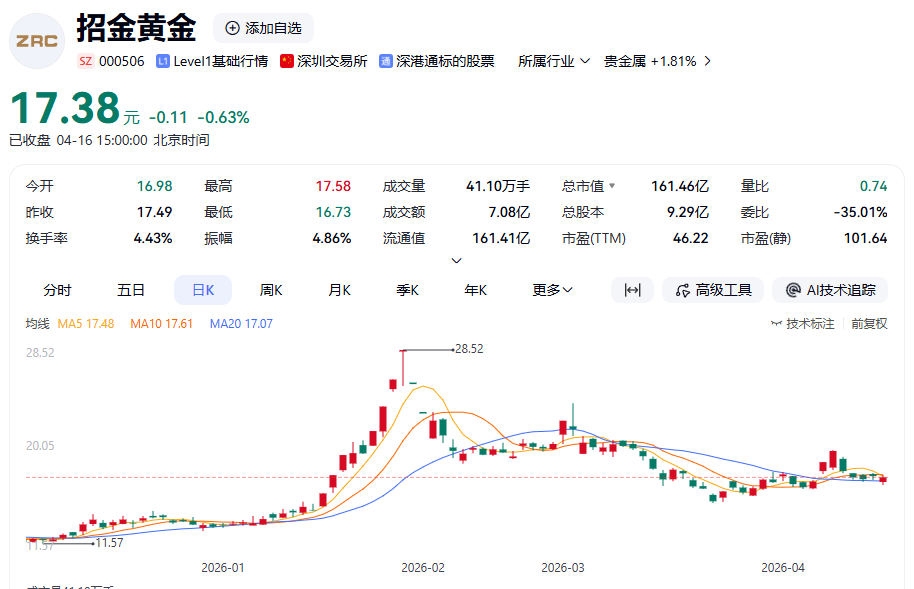Expand more stats with chevron below data
The width and height of the screenshot is (914, 589).
[x=457, y=261]
